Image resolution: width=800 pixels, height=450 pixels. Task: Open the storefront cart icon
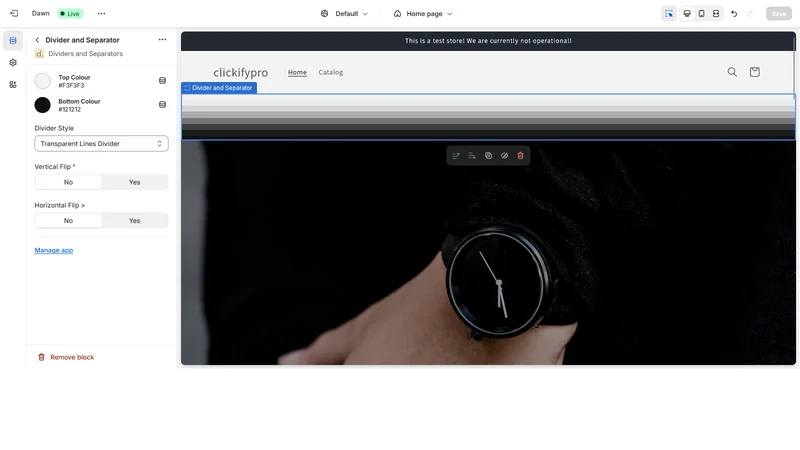point(755,72)
